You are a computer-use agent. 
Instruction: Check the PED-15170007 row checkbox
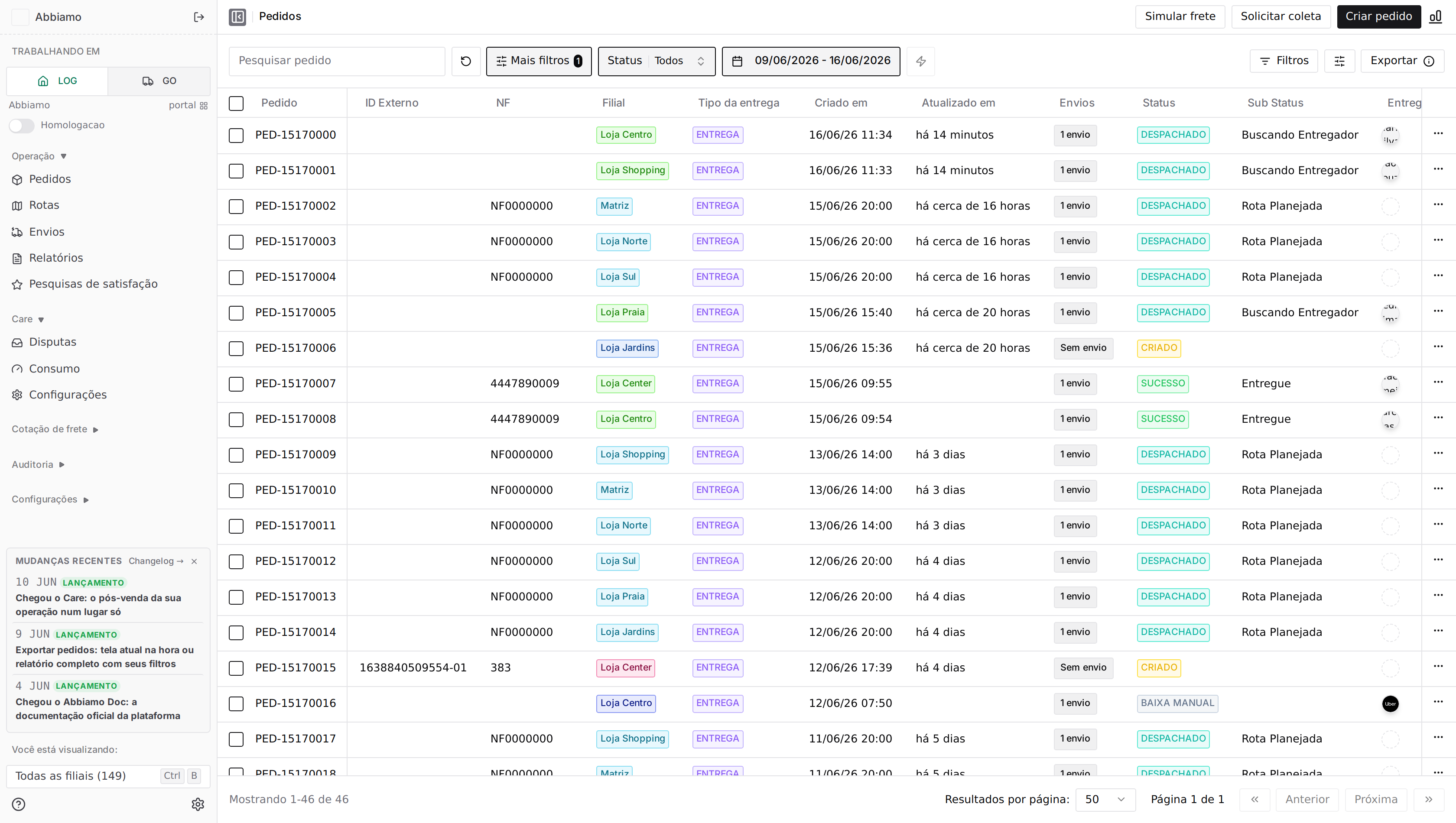coord(236,384)
